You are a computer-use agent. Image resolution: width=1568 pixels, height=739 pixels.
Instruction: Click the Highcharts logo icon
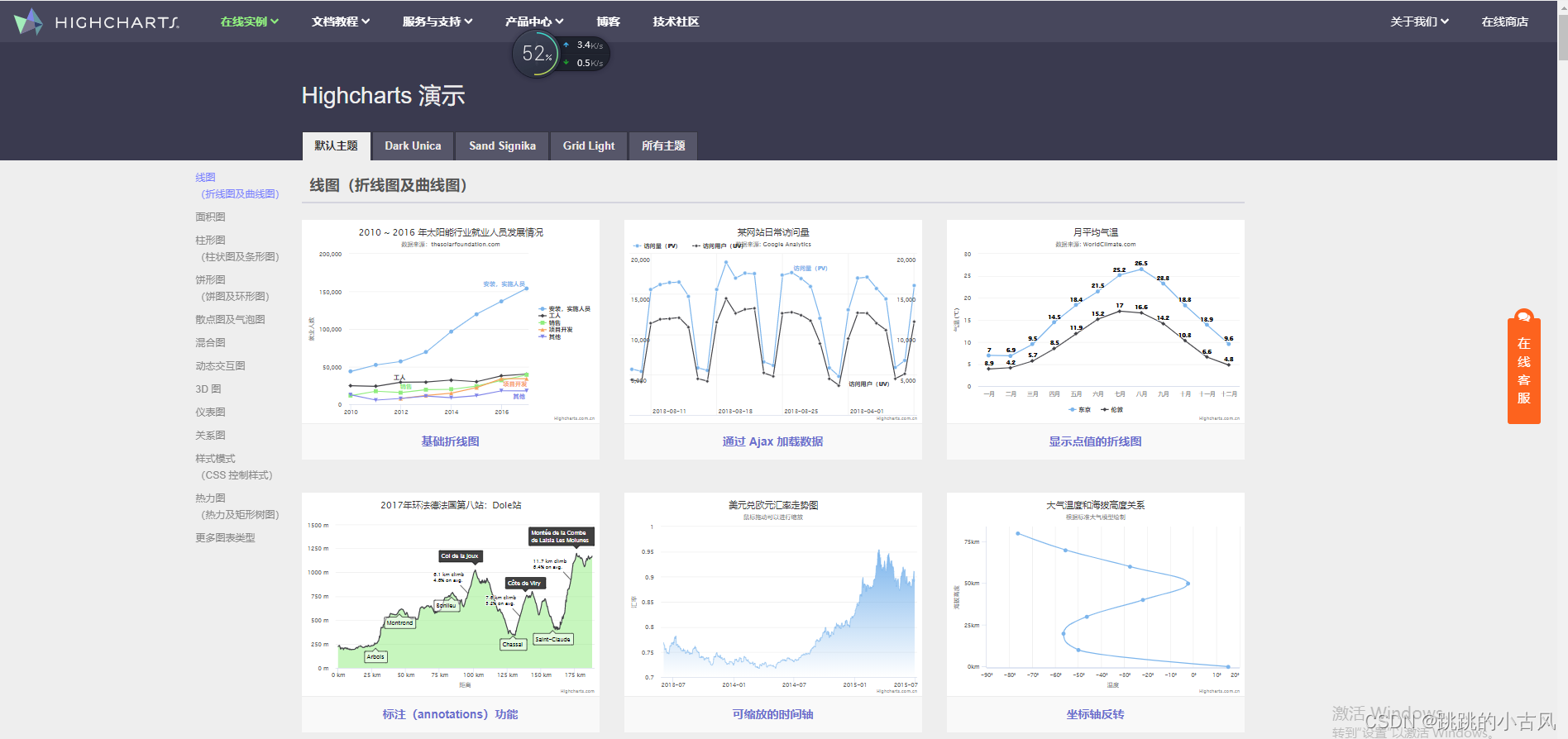point(28,21)
